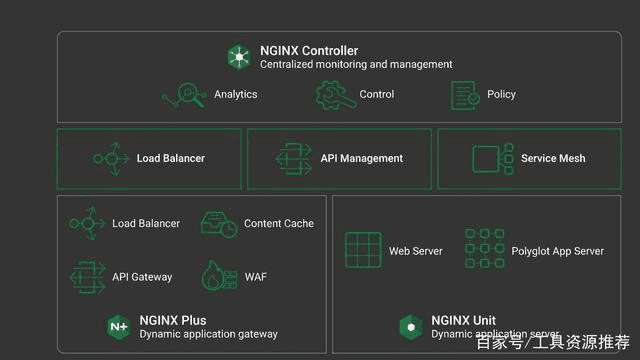
Task: Click the API Management arrows icon
Action: tap(294, 159)
